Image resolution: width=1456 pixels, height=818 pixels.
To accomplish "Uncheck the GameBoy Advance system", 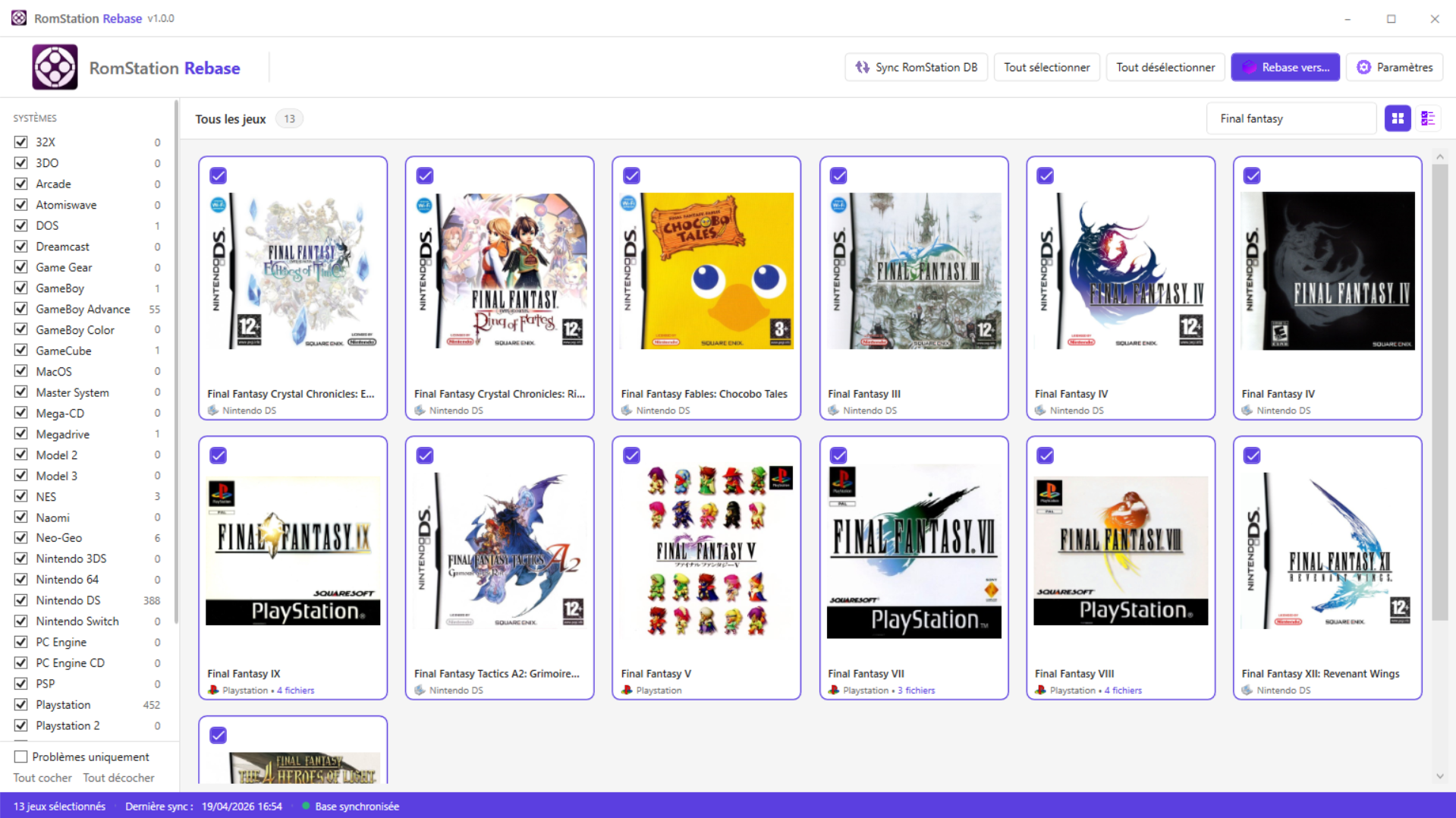I will click(21, 309).
